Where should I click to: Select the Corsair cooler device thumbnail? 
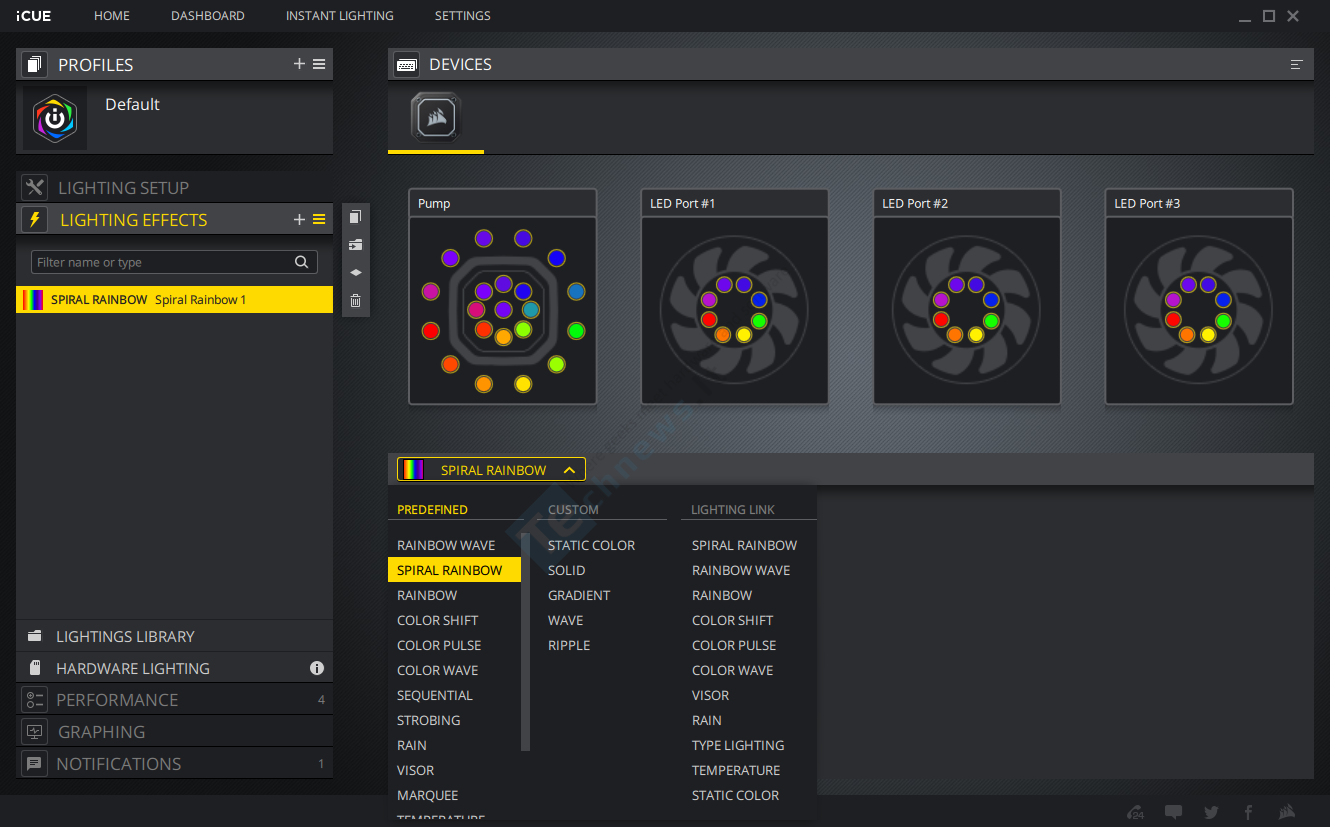(x=436, y=118)
